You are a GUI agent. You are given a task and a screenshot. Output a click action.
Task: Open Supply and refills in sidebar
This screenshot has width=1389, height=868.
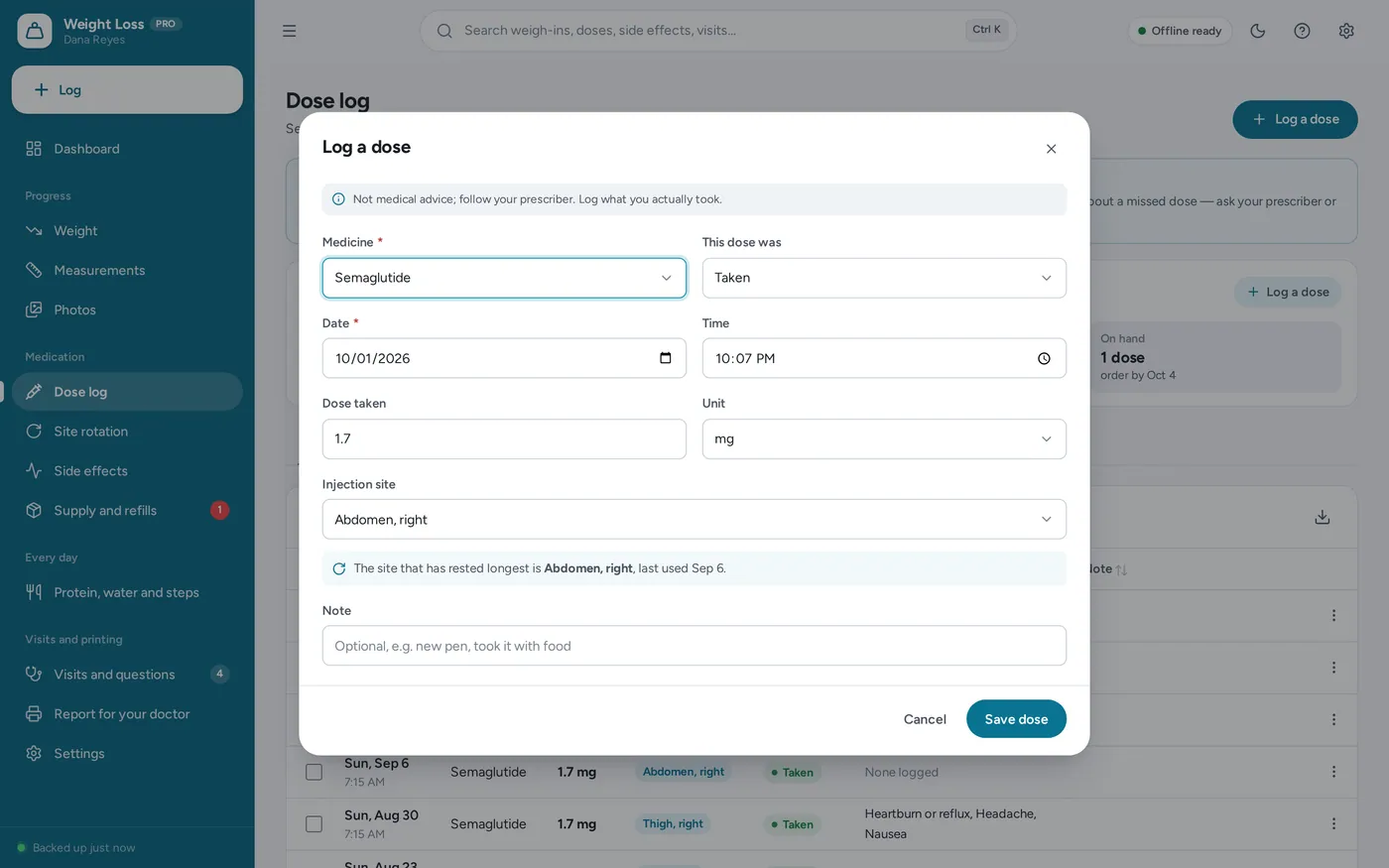(x=127, y=511)
